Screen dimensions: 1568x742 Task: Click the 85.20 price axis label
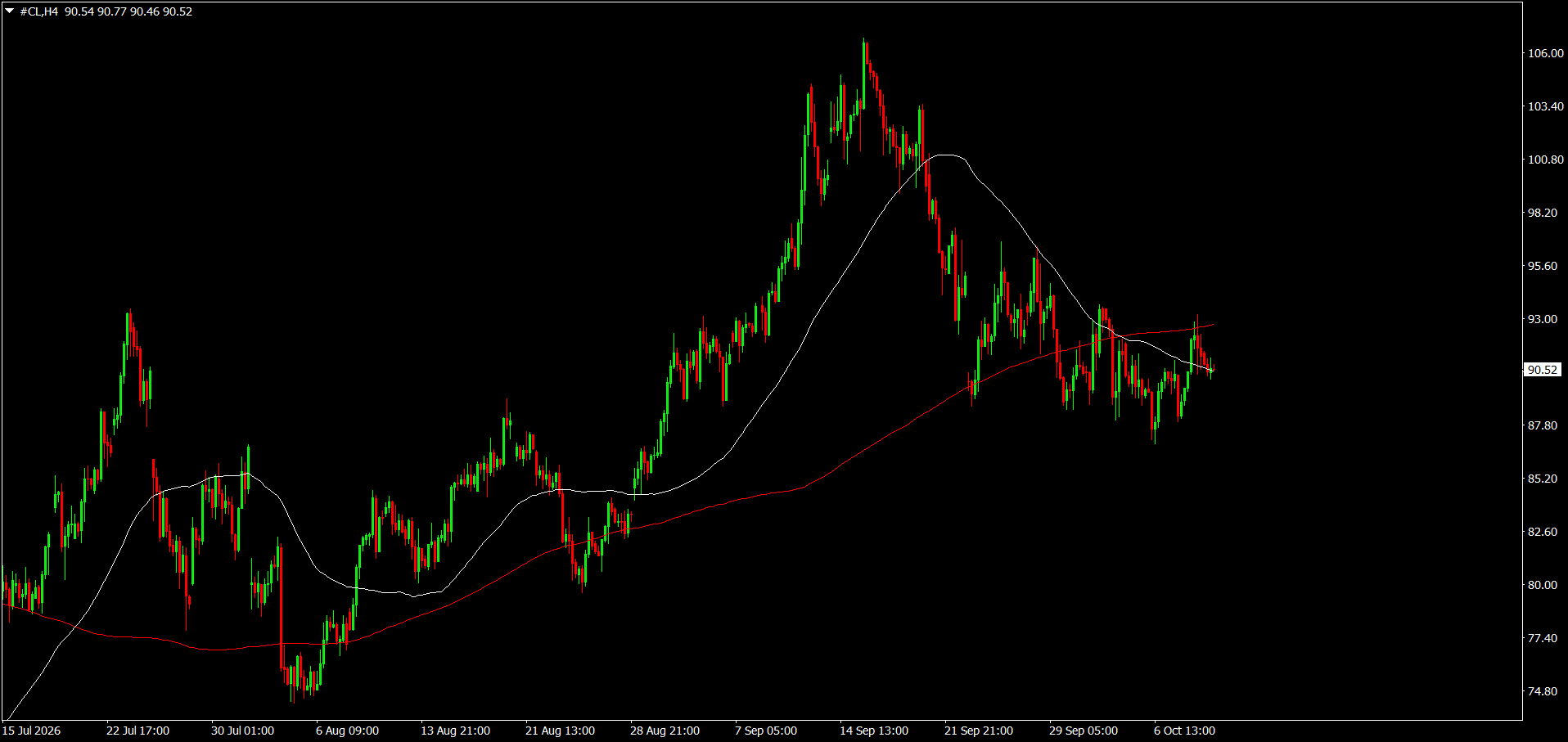[x=1543, y=479]
